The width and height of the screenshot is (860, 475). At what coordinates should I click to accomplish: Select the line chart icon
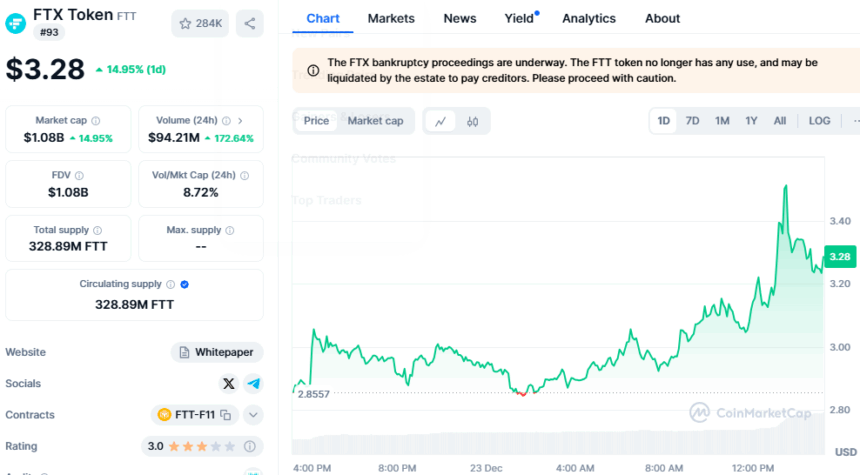(440, 121)
